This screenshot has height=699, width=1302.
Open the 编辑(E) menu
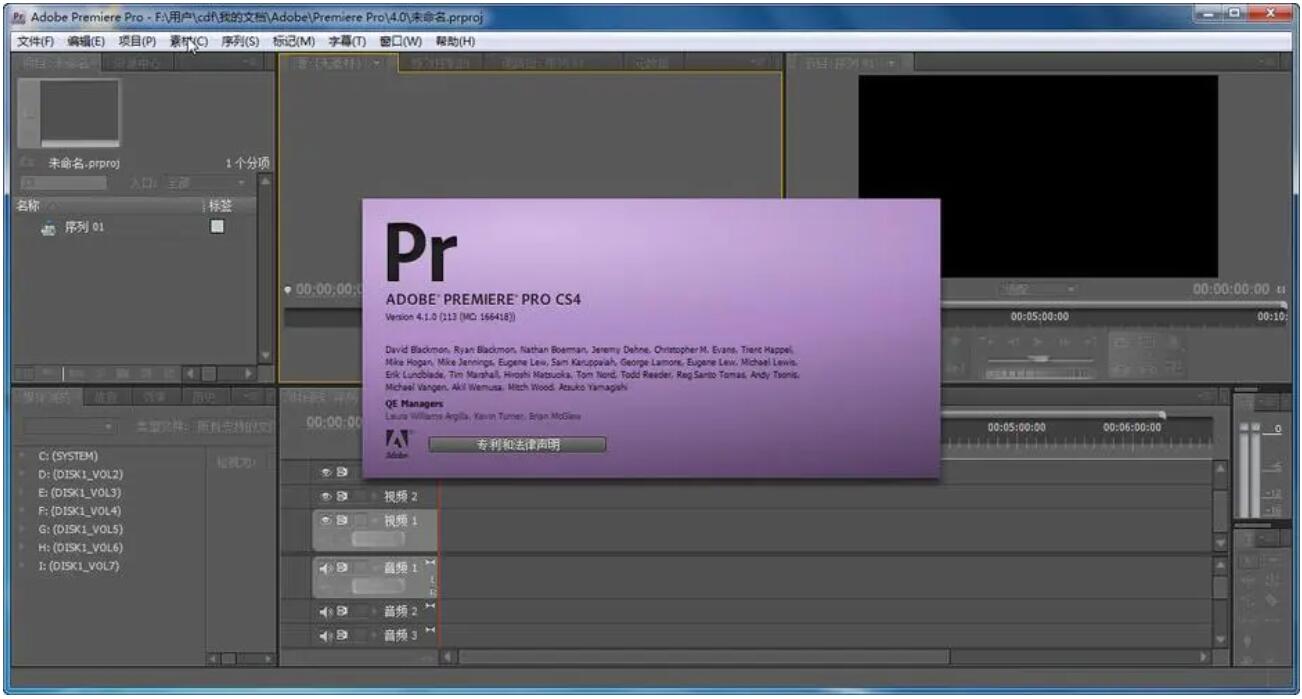[x=86, y=41]
